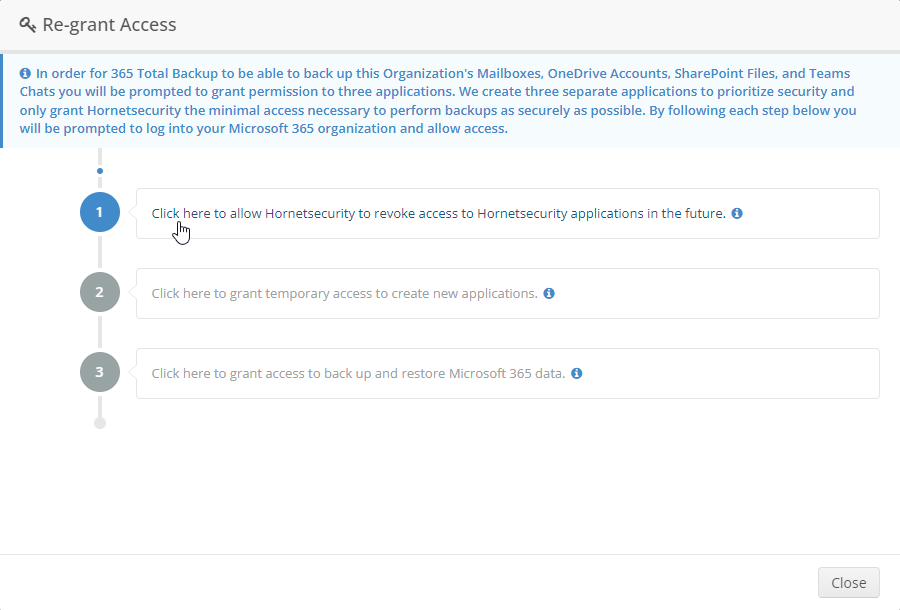Click empty space in the step 3 panel
Image resolution: width=900 pixels, height=610 pixels.
730,374
